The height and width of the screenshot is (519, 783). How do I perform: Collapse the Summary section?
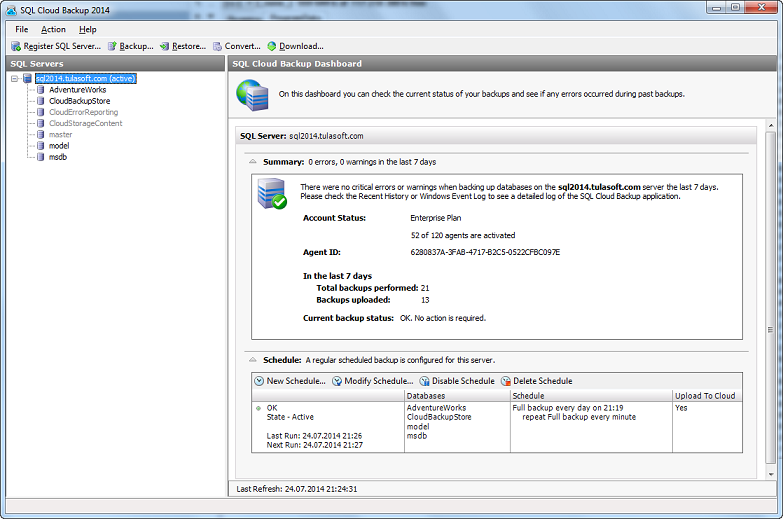253,162
